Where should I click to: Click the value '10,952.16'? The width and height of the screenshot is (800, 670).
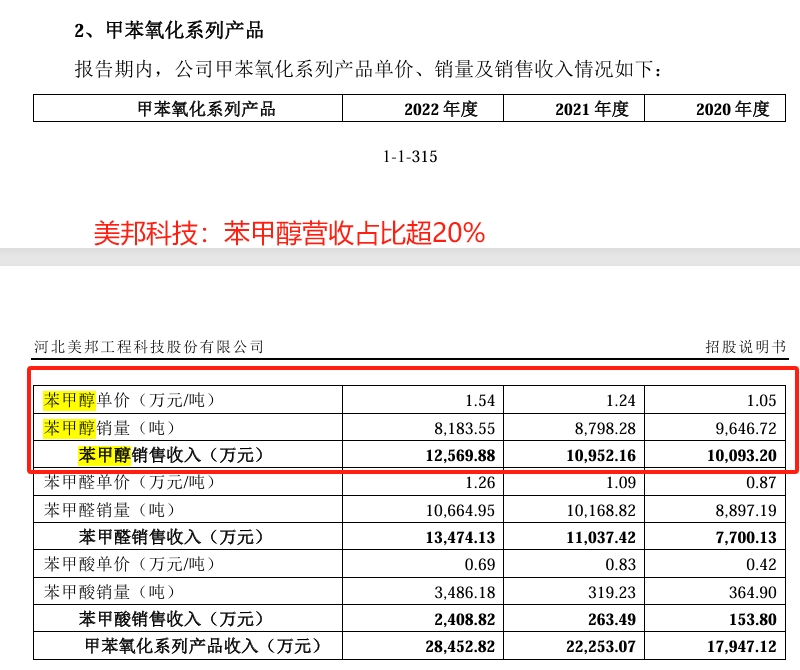[602, 455]
